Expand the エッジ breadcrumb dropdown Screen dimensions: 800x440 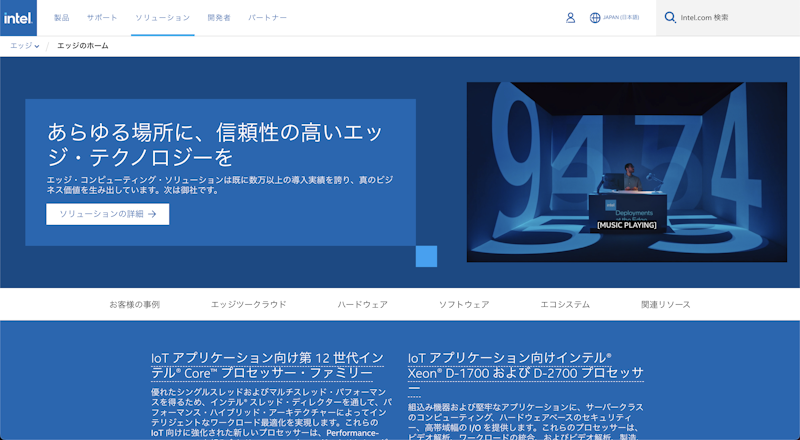(24, 46)
